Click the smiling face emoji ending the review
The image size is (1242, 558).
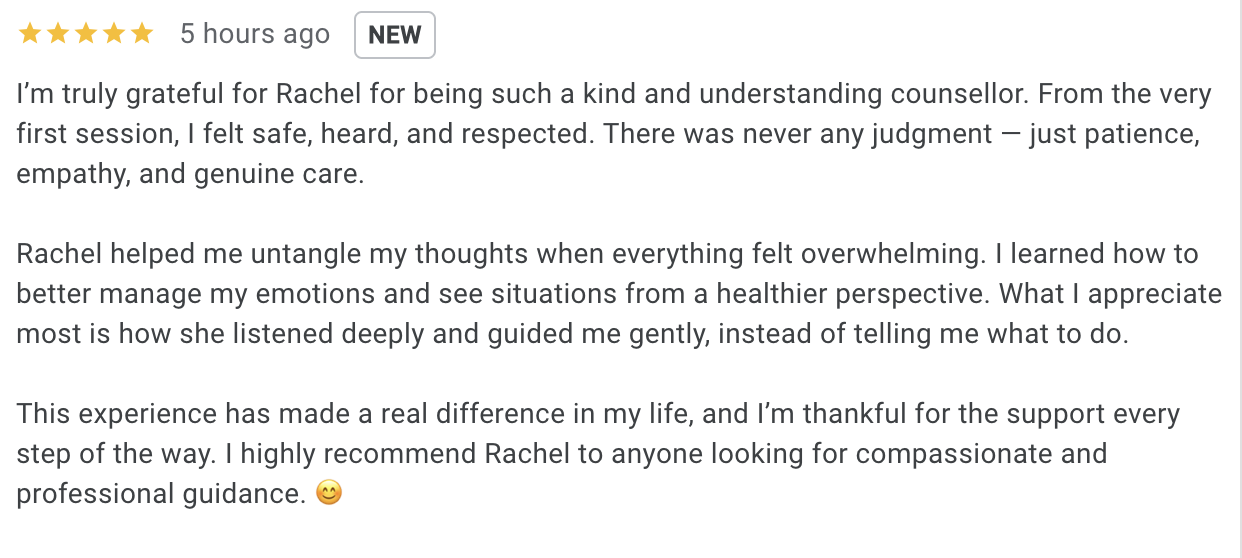pyautogui.click(x=328, y=493)
